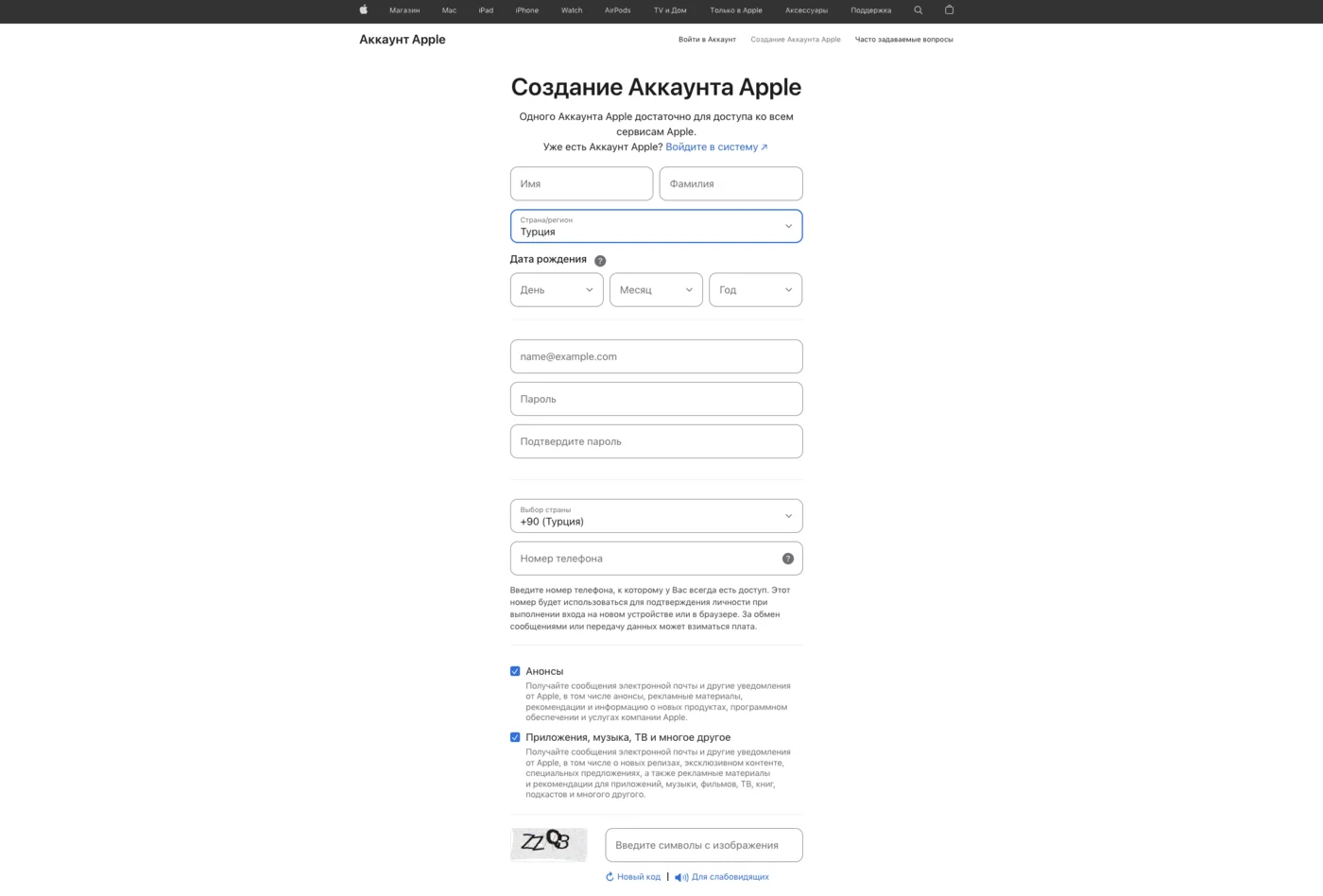1323x896 pixels.
Task: Open the Аксессуары menu
Action: (806, 10)
